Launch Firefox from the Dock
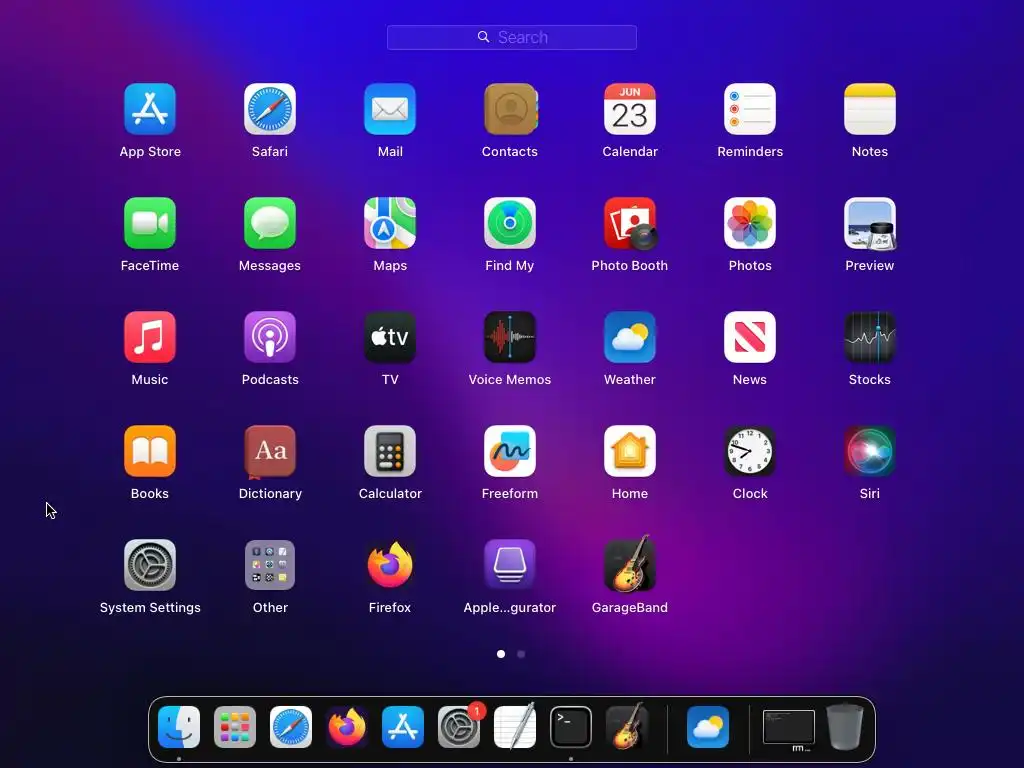The height and width of the screenshot is (768, 1024). click(x=347, y=727)
